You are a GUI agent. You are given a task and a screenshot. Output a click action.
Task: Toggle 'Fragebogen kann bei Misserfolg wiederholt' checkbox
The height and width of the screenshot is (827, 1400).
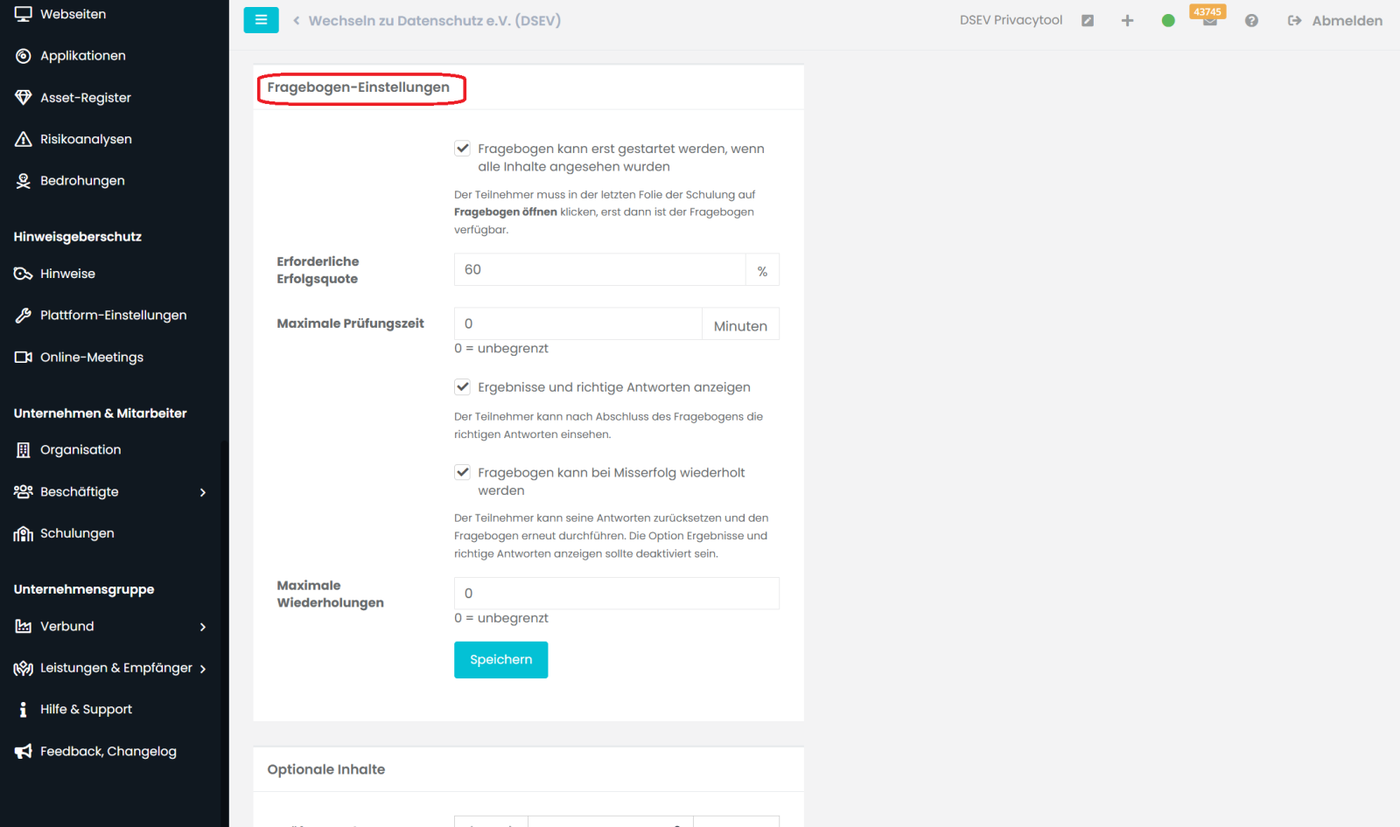pyautogui.click(x=462, y=473)
